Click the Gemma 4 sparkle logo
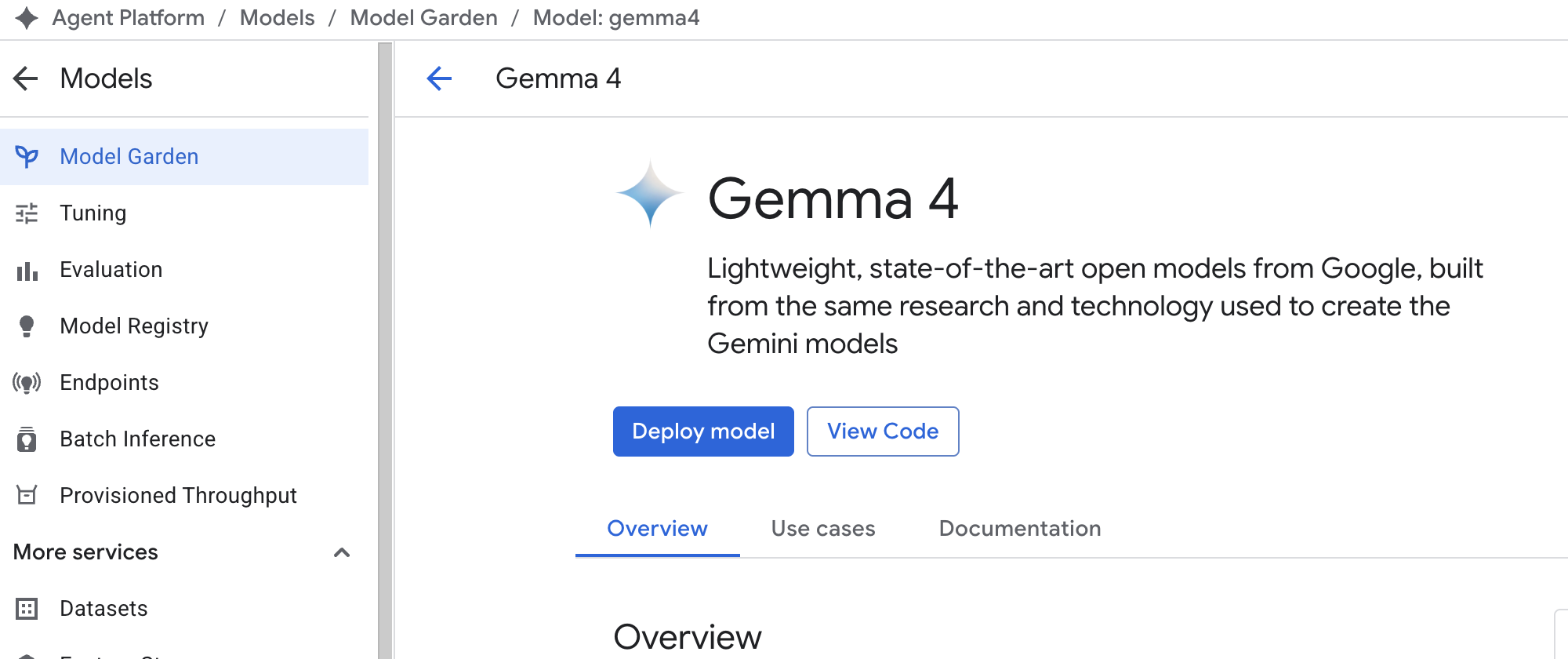This screenshot has width=1568, height=659. tap(650, 194)
